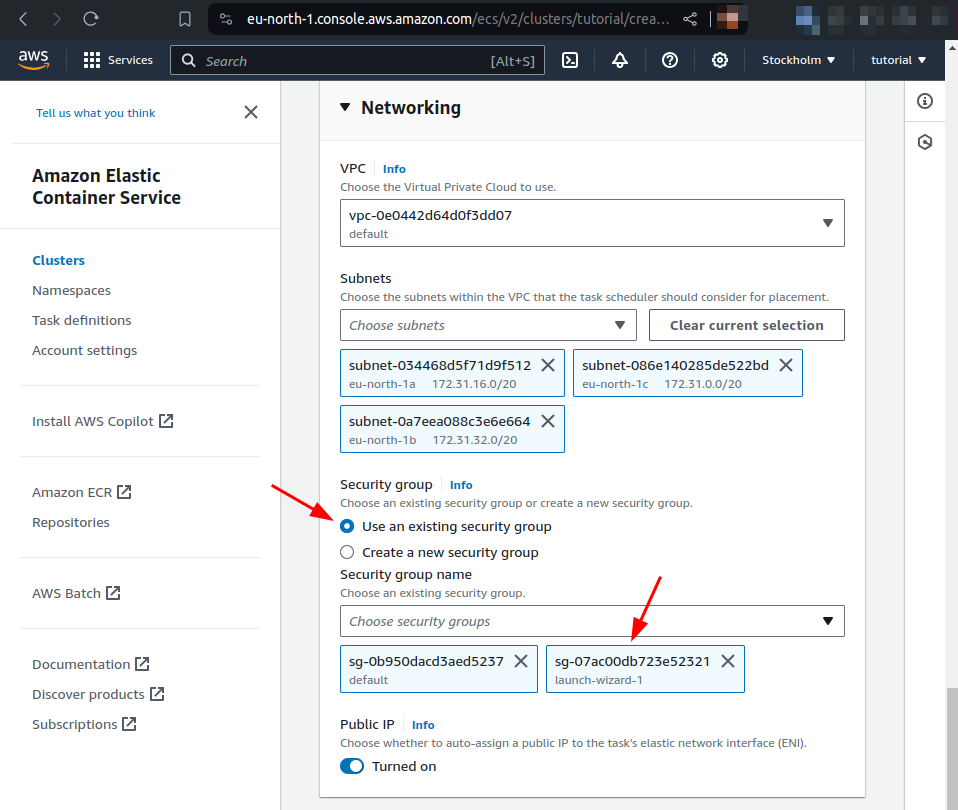Open the AWS Batch external link
This screenshot has width=958, height=810.
(76, 593)
